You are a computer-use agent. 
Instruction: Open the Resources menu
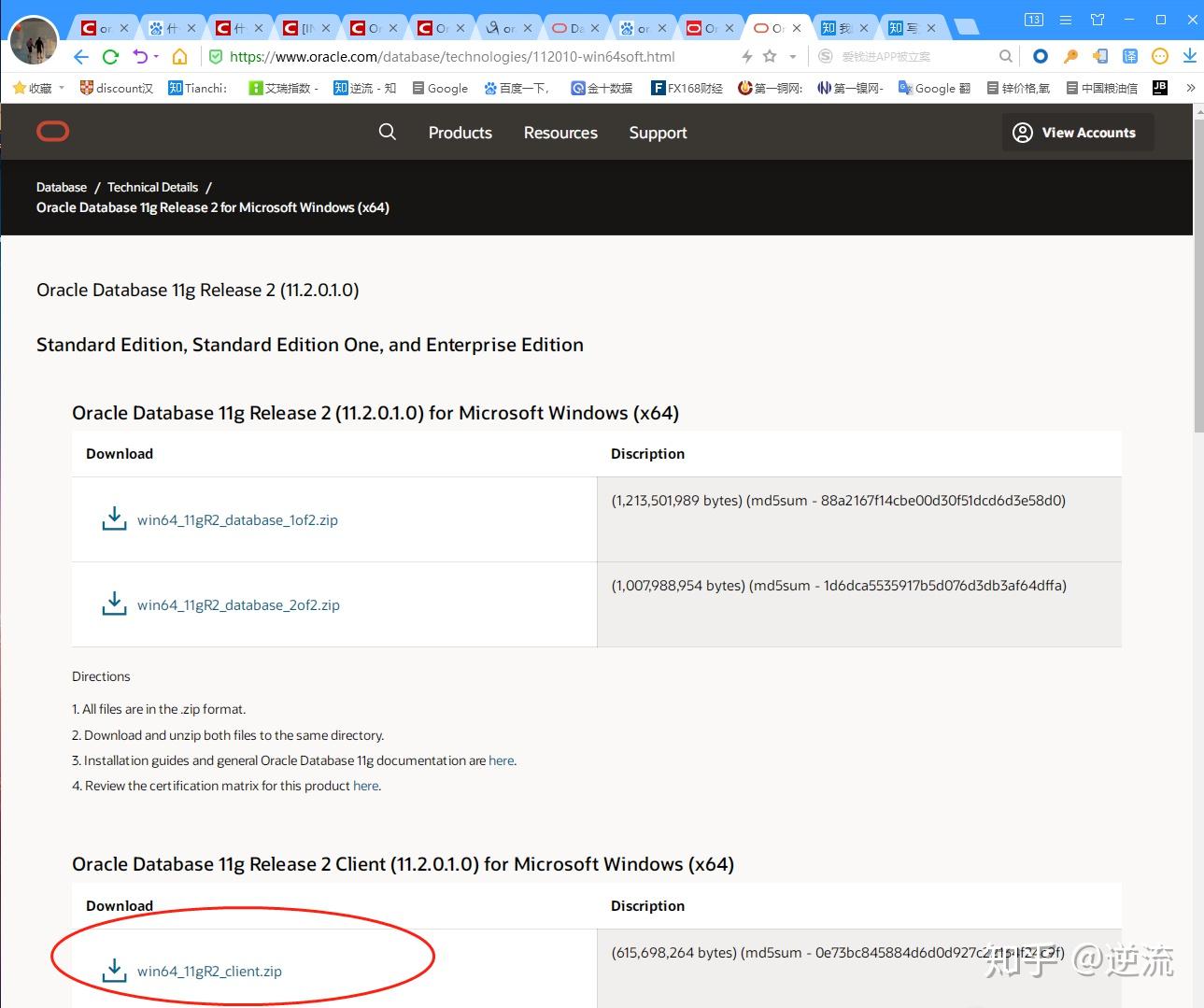point(560,133)
